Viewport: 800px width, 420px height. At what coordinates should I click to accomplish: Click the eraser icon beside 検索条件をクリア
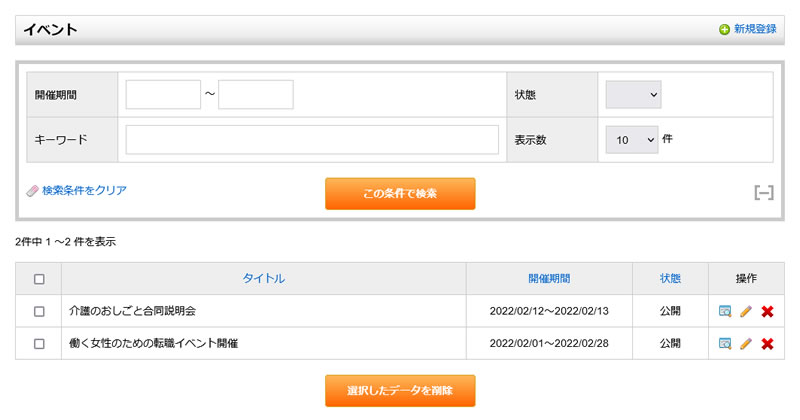click(32, 190)
